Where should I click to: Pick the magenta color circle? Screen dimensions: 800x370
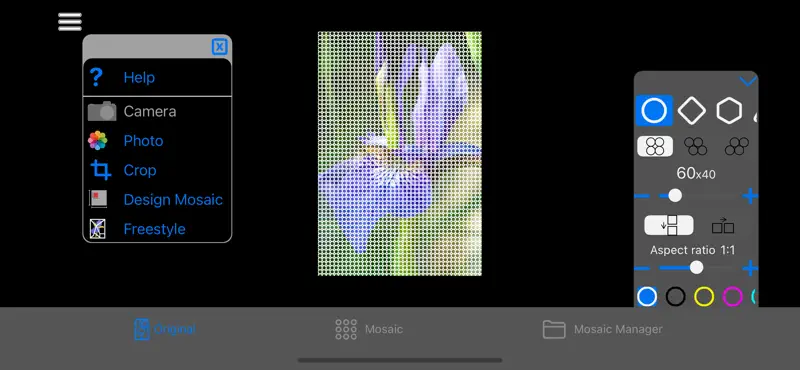pos(733,297)
